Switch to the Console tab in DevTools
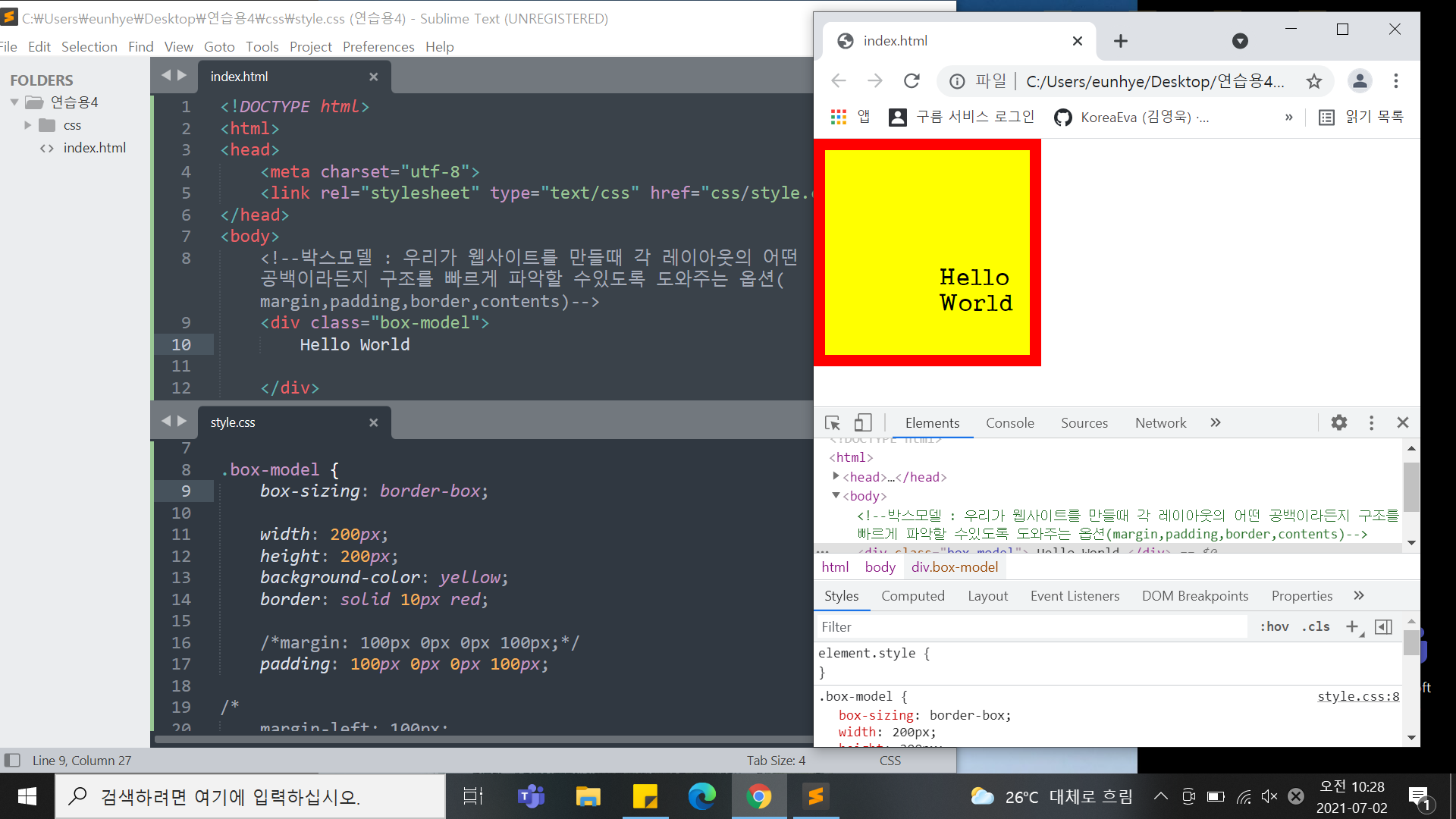The height and width of the screenshot is (819, 1456). [x=1009, y=423]
